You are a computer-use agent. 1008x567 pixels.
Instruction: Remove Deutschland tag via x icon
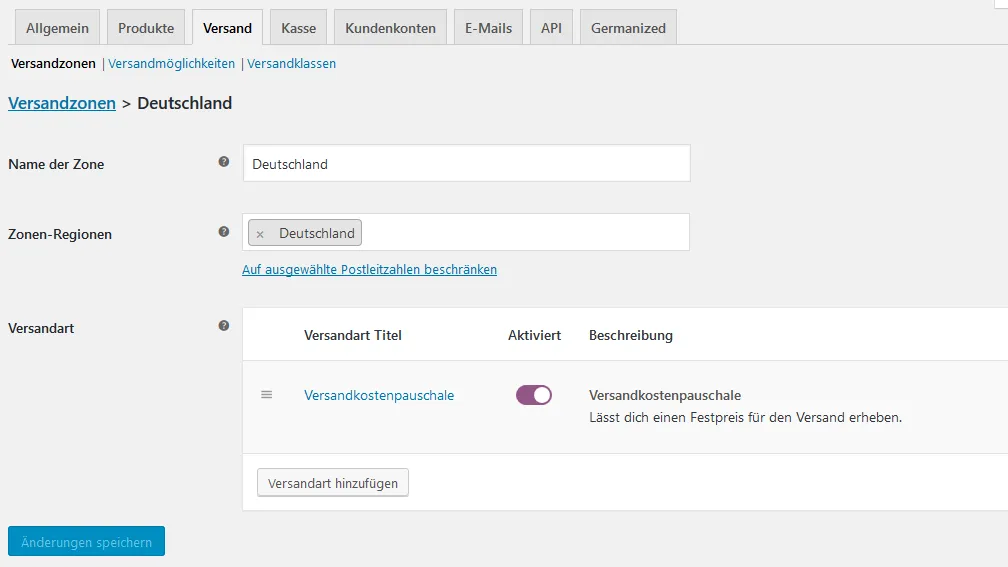pyautogui.click(x=260, y=234)
